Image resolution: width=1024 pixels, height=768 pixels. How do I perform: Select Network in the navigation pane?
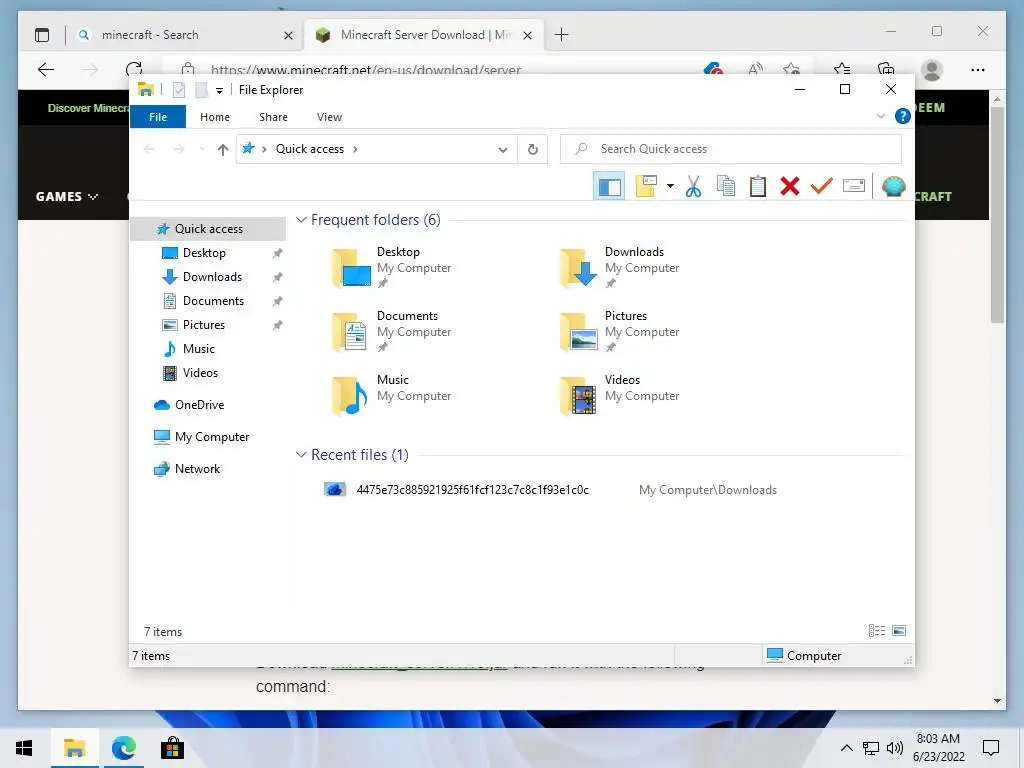197,469
